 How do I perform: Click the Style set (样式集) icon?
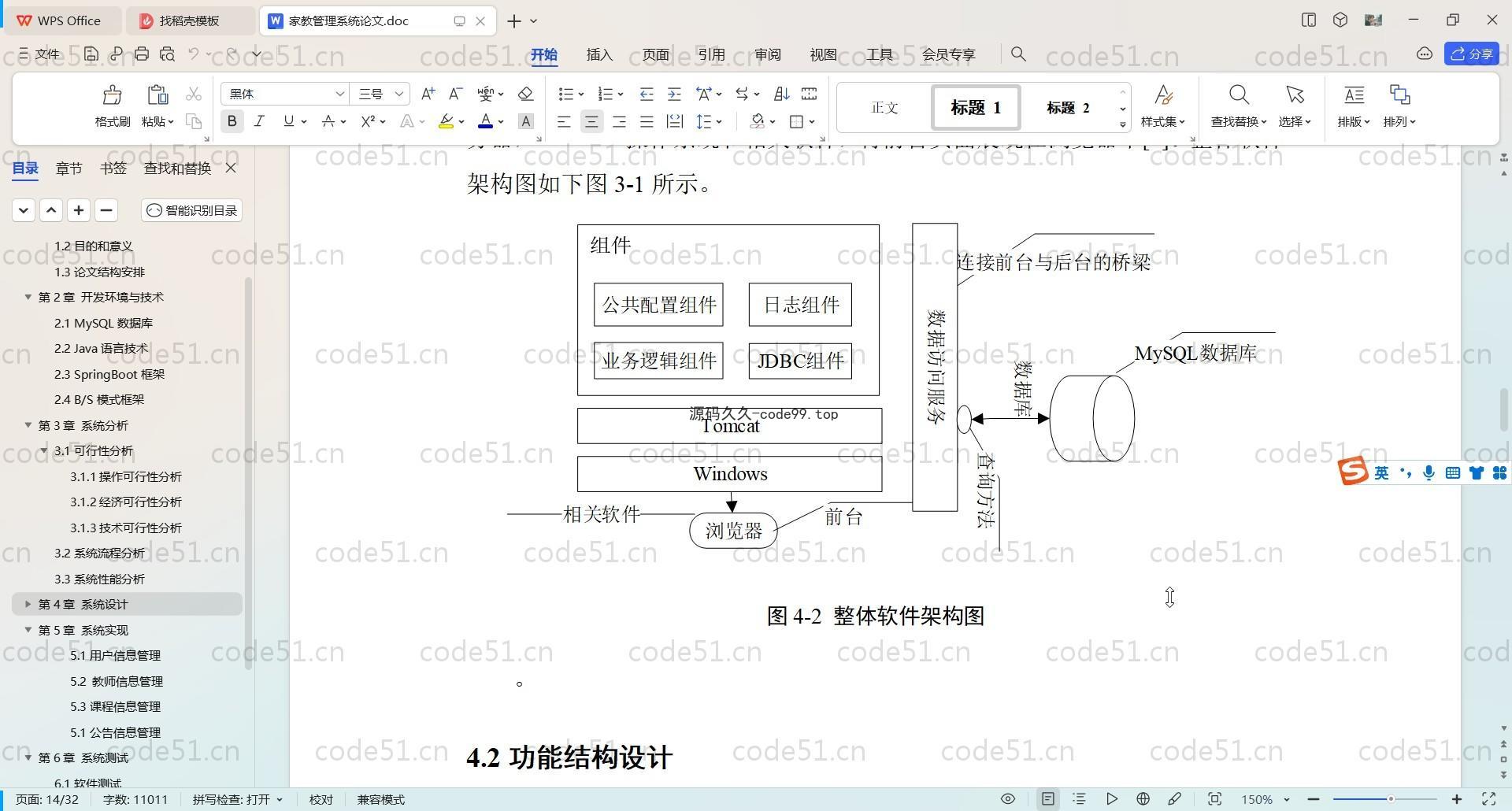(1163, 95)
